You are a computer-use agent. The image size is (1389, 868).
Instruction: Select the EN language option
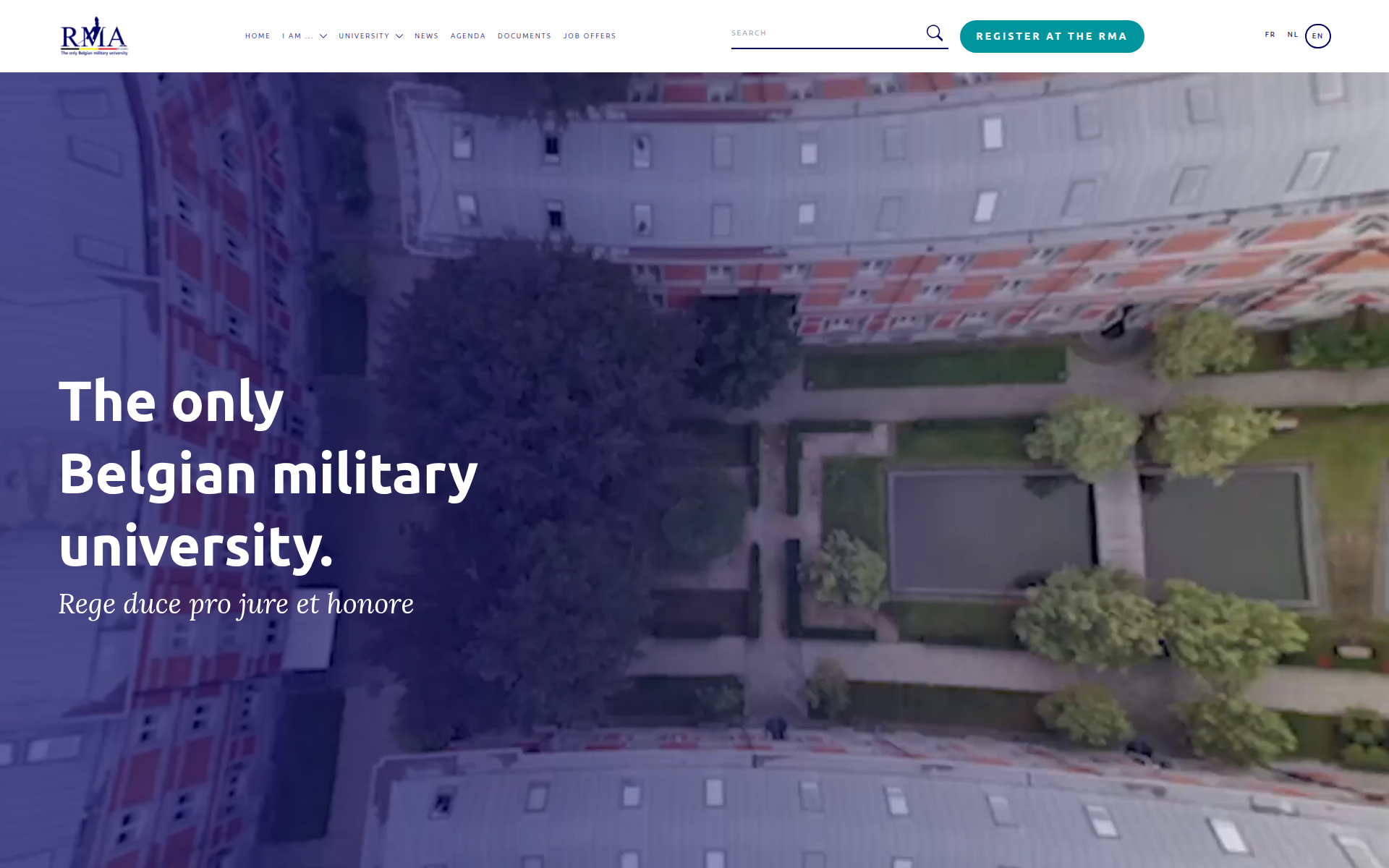point(1318,36)
